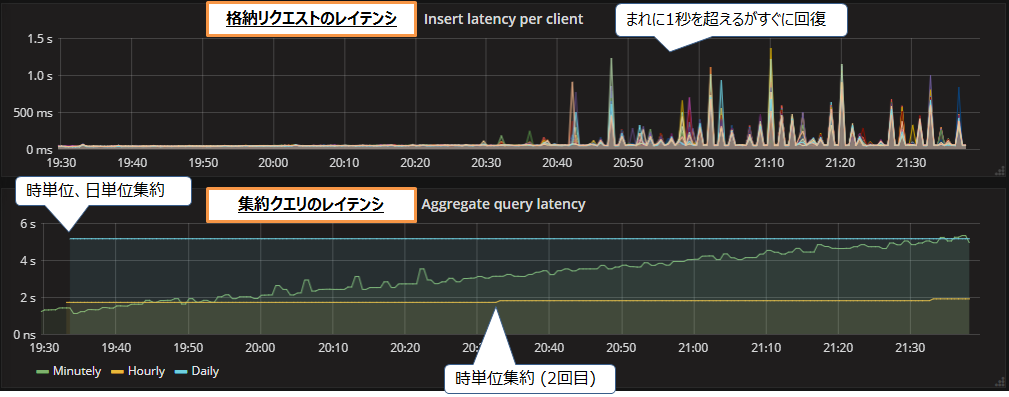Toggle the Hourly series in legend

138,371
